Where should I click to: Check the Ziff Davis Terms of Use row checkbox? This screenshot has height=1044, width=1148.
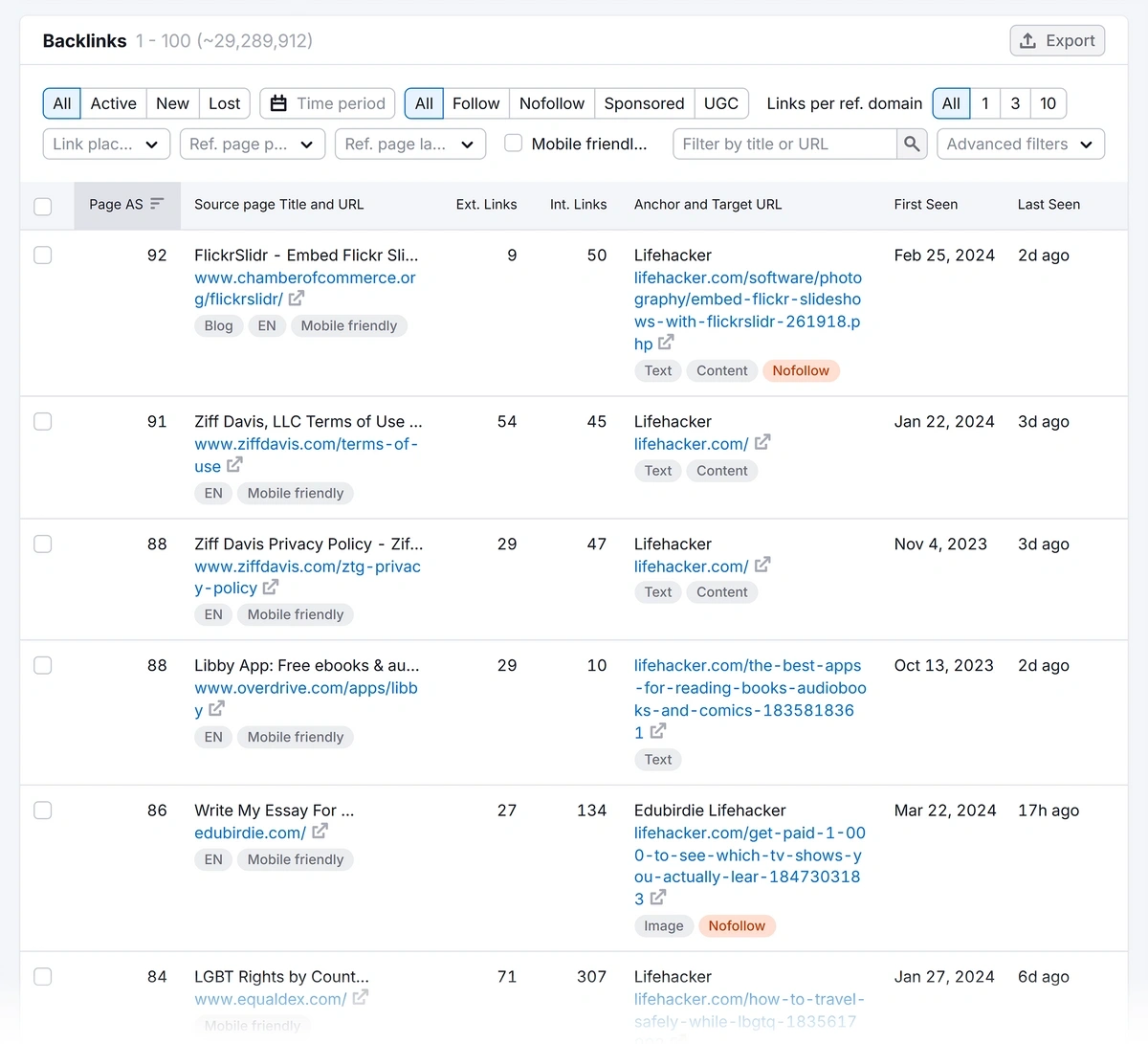[43, 422]
